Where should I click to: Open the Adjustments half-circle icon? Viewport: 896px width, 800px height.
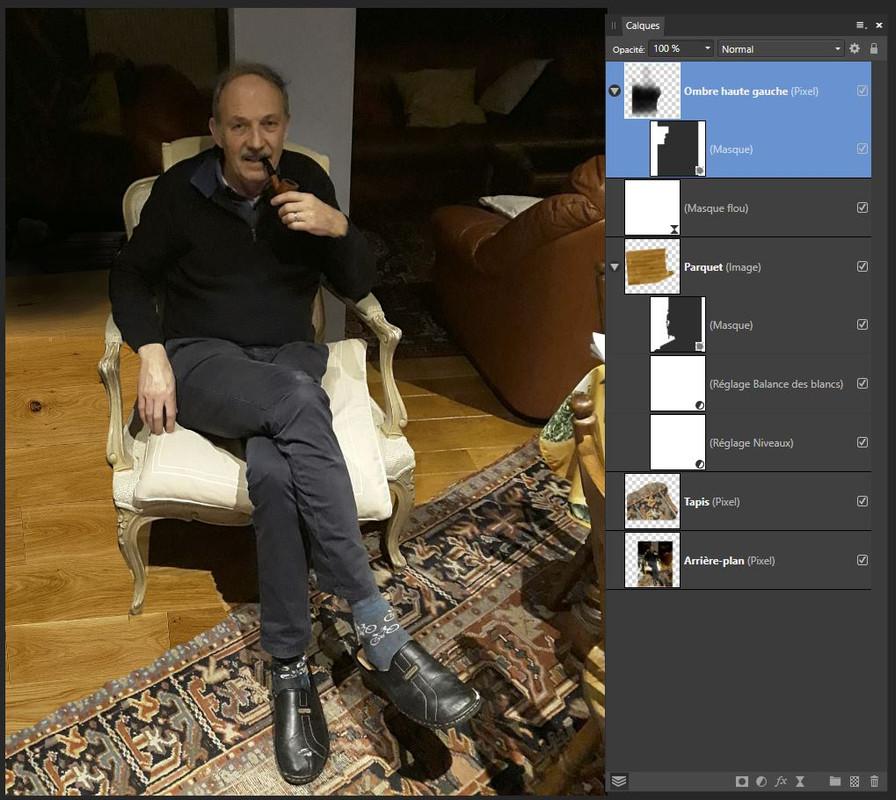tap(761, 781)
